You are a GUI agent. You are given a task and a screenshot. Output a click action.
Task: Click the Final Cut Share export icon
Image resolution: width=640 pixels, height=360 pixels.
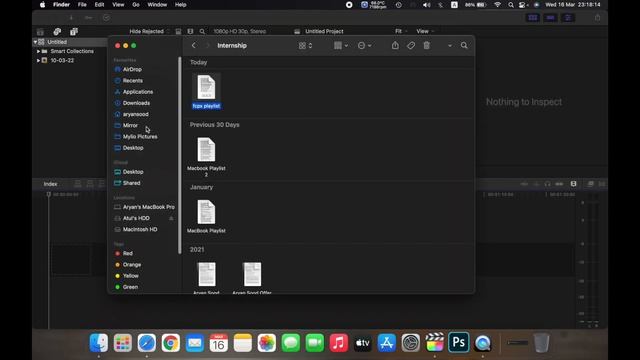(598, 18)
